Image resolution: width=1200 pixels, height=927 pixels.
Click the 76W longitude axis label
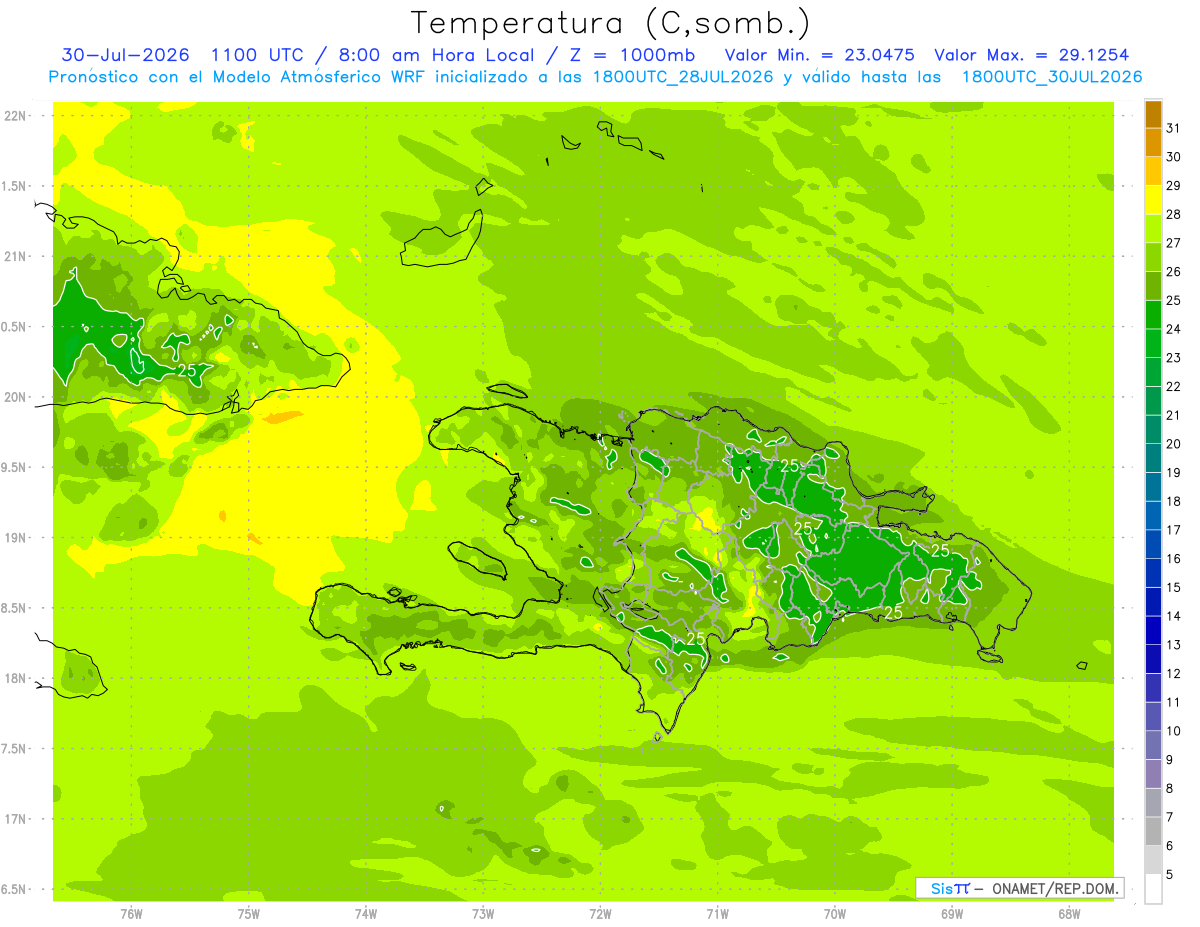click(x=131, y=914)
